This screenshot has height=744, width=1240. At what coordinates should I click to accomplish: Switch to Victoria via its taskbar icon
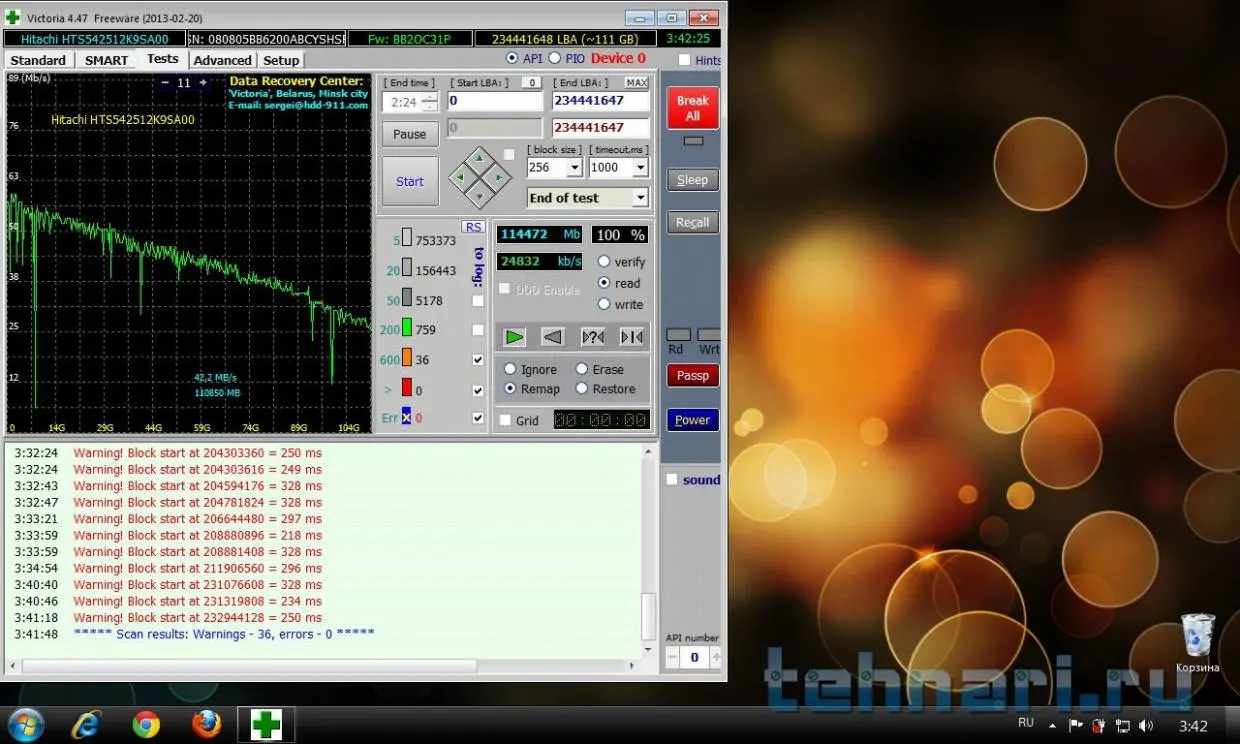[265, 724]
